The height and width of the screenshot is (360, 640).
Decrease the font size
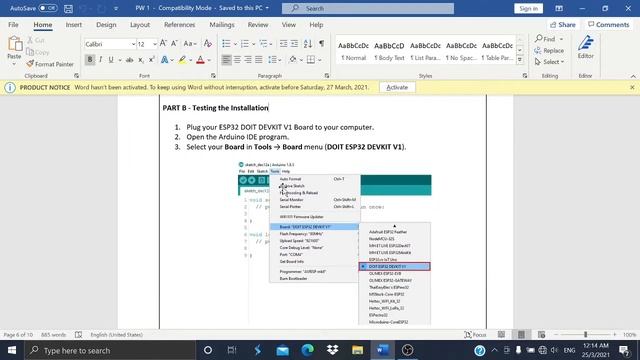(174, 44)
